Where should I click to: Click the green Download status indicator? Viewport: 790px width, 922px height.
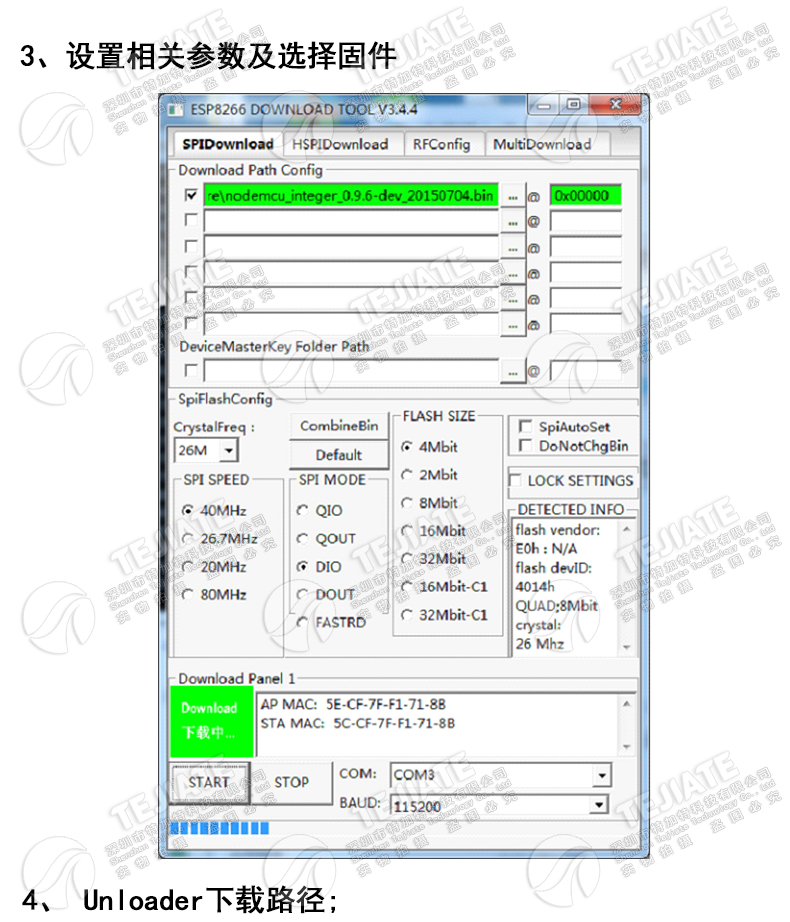pos(212,721)
